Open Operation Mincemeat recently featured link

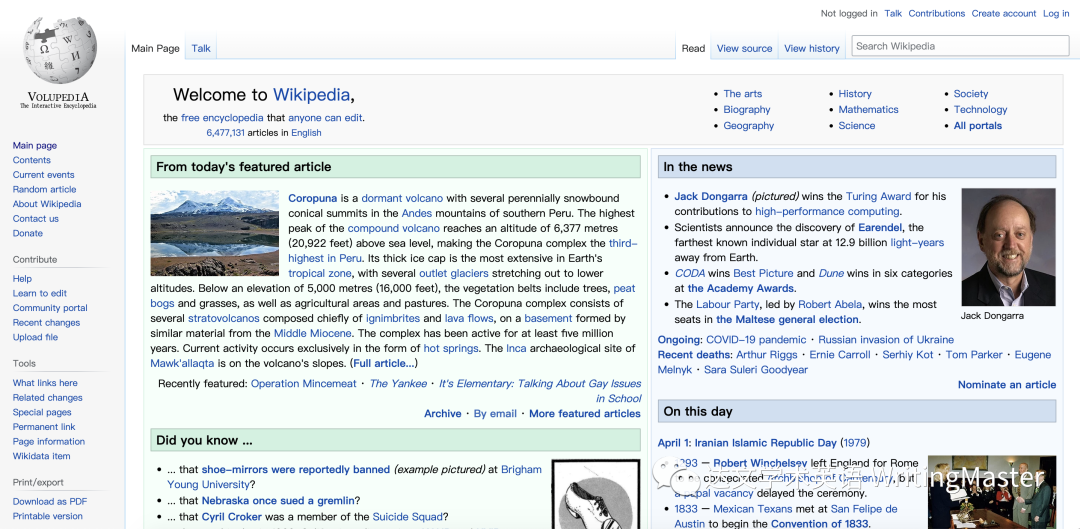pyautogui.click(x=304, y=384)
